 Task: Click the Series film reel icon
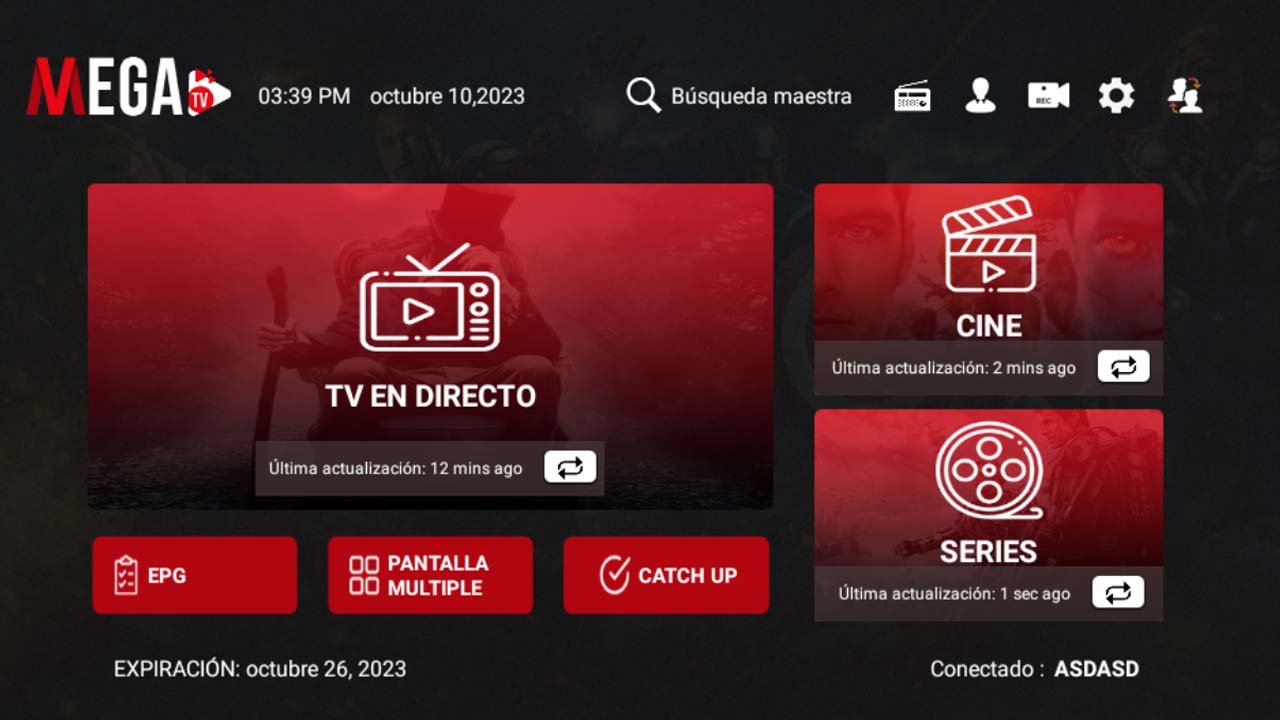click(989, 472)
